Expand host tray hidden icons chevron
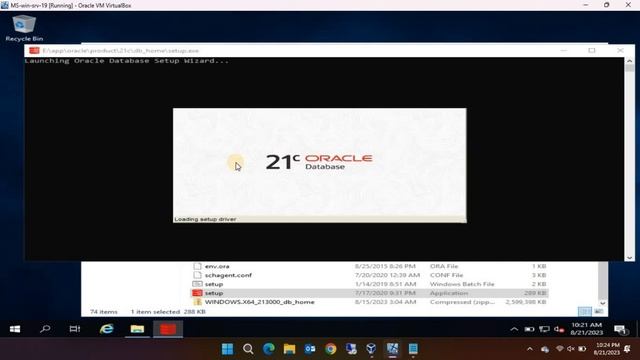Image resolution: width=640 pixels, height=360 pixels. pyautogui.click(x=530, y=349)
